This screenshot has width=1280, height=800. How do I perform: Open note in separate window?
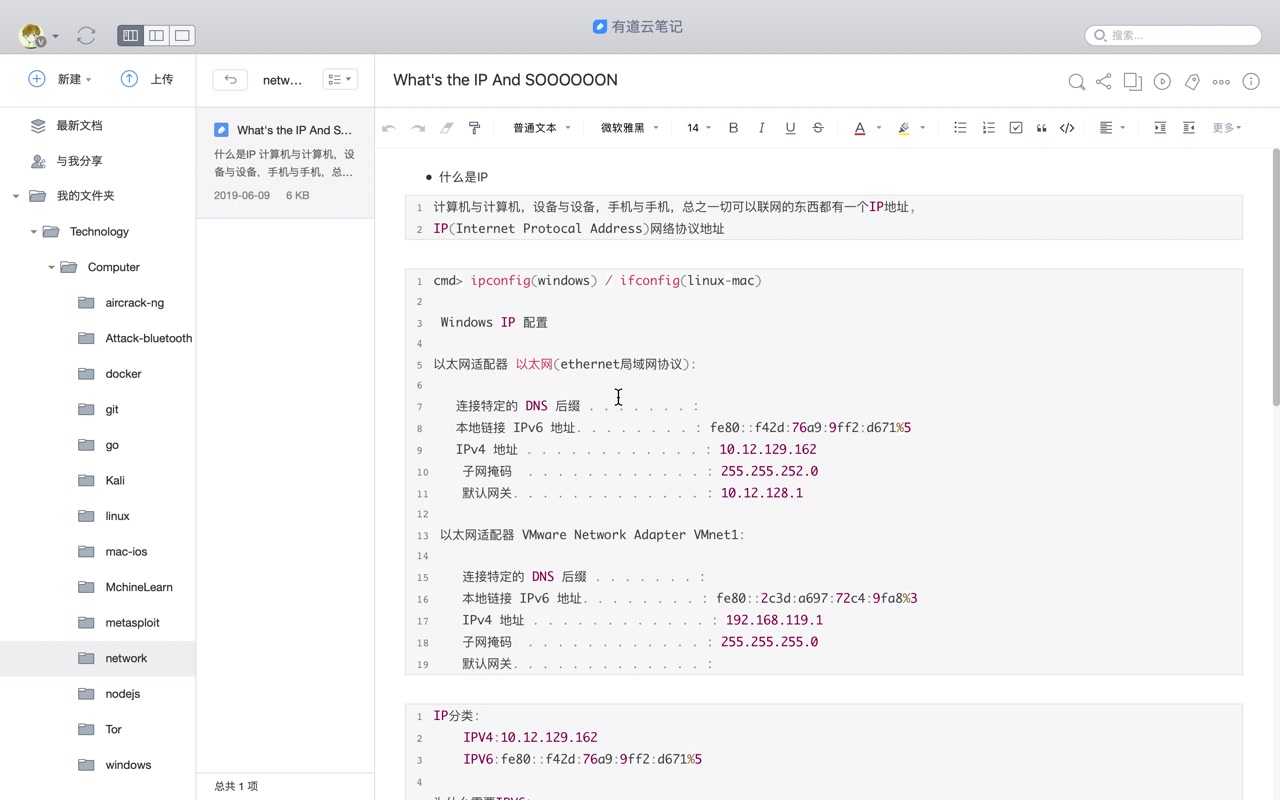(x=1133, y=82)
